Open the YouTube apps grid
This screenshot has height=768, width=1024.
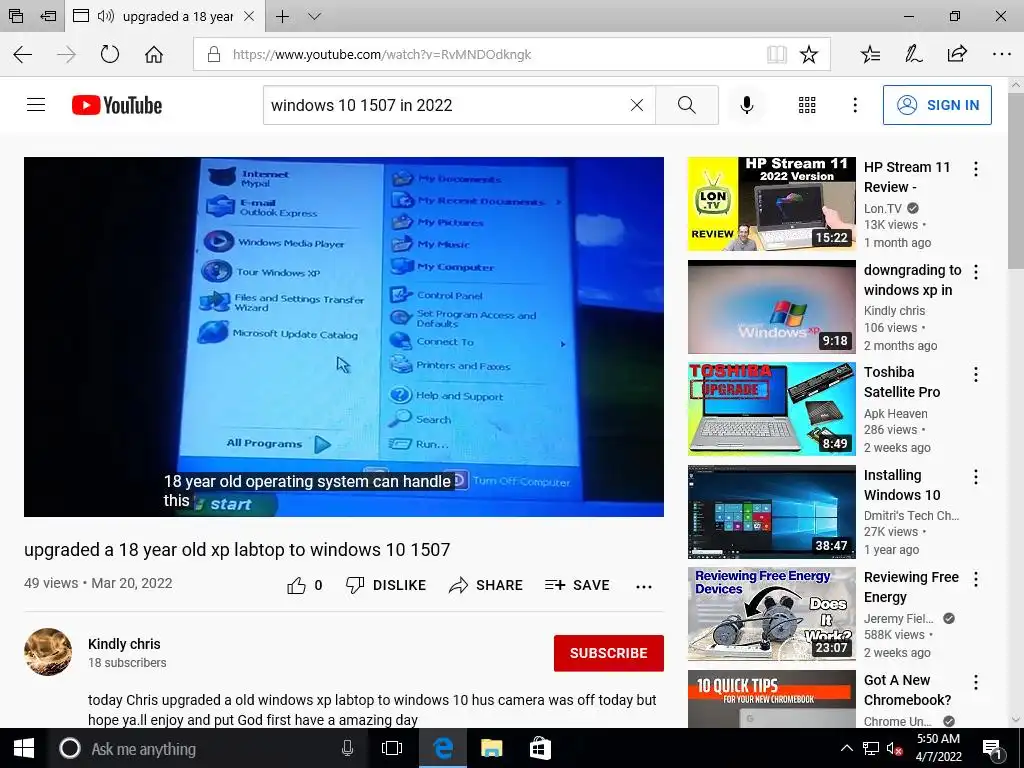[807, 104]
